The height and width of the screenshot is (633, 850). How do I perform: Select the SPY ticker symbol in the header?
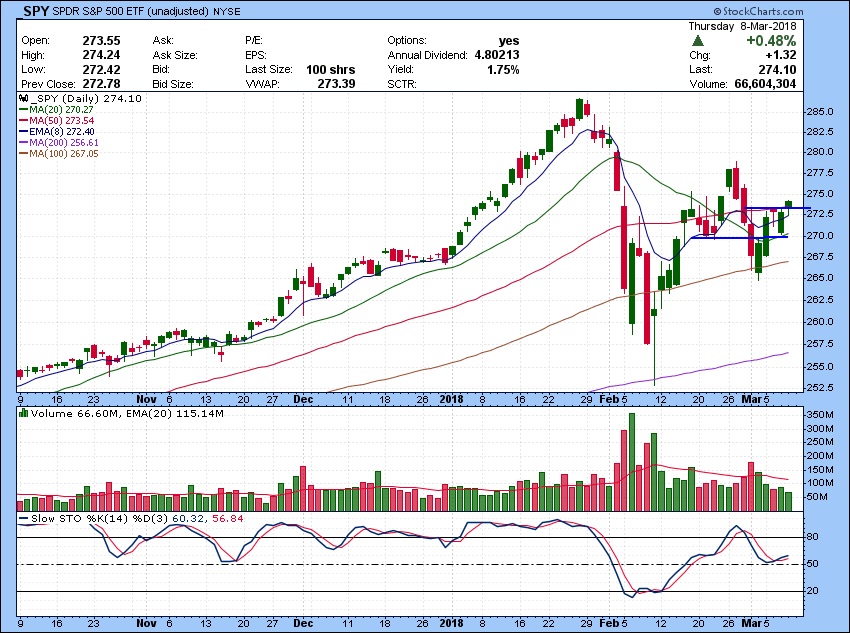pos(36,11)
